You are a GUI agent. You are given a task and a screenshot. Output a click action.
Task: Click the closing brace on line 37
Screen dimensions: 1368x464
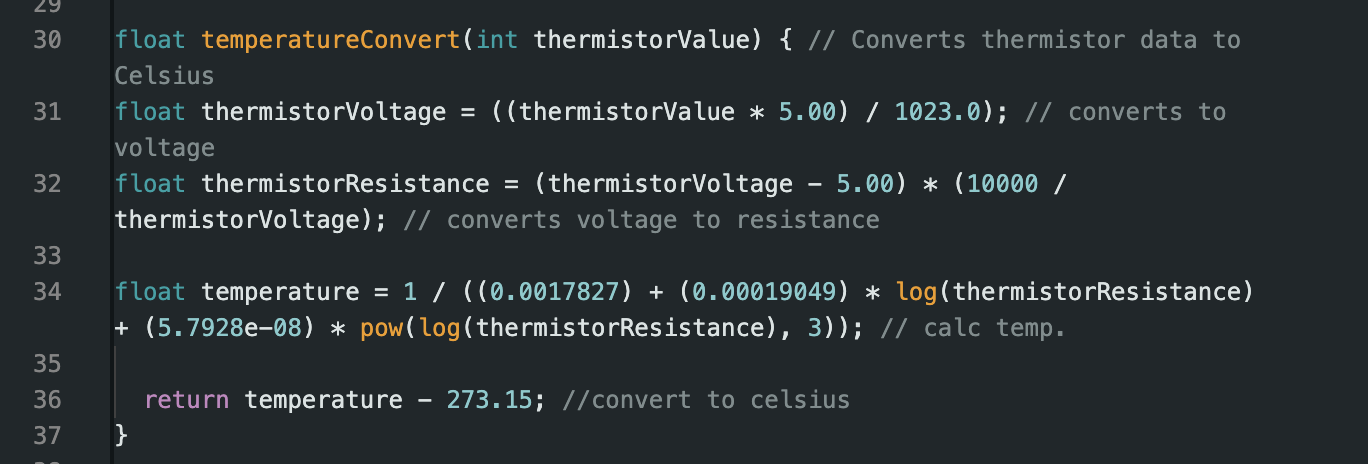click(x=122, y=436)
